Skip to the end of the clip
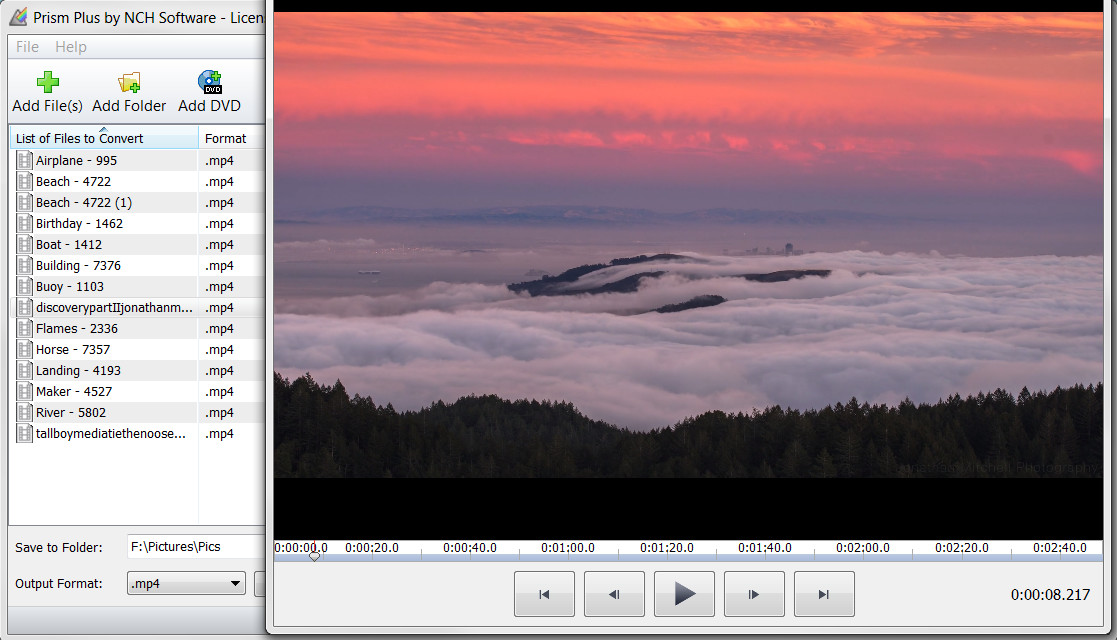This screenshot has height=640, width=1117. tap(824, 593)
